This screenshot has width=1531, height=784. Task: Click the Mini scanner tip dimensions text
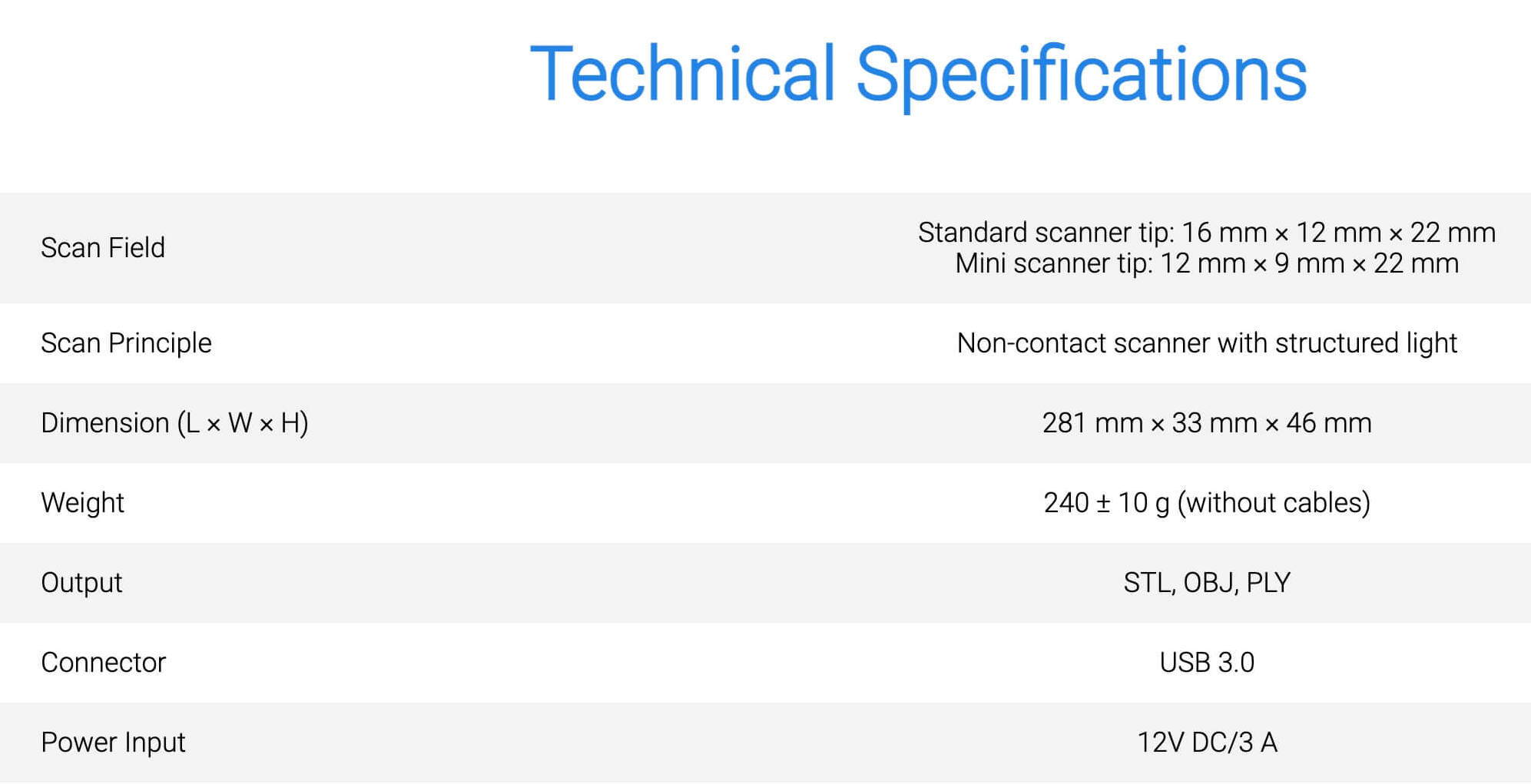[x=1207, y=263]
